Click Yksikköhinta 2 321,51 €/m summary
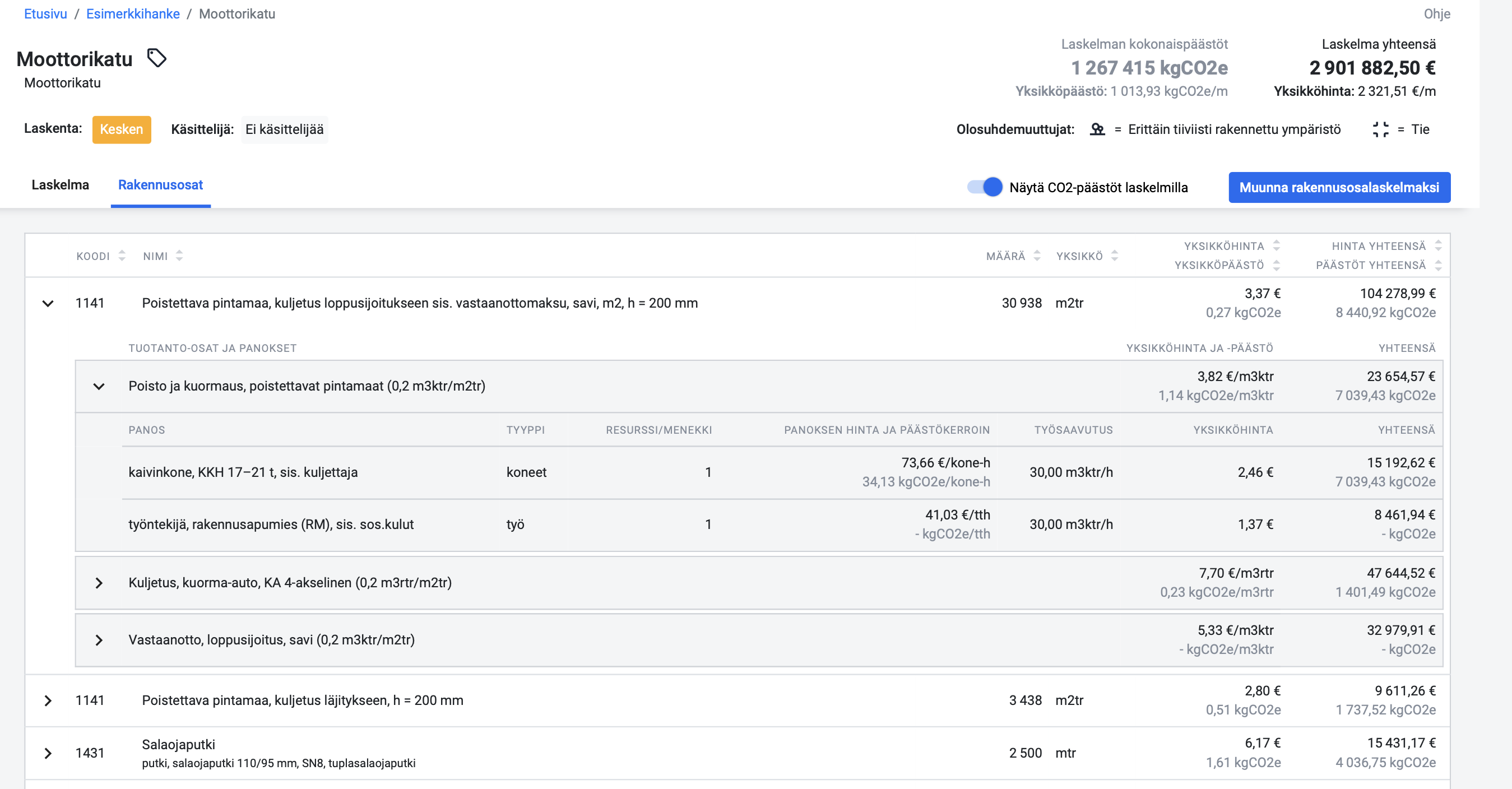This screenshot has width=1512, height=789. tap(1355, 91)
